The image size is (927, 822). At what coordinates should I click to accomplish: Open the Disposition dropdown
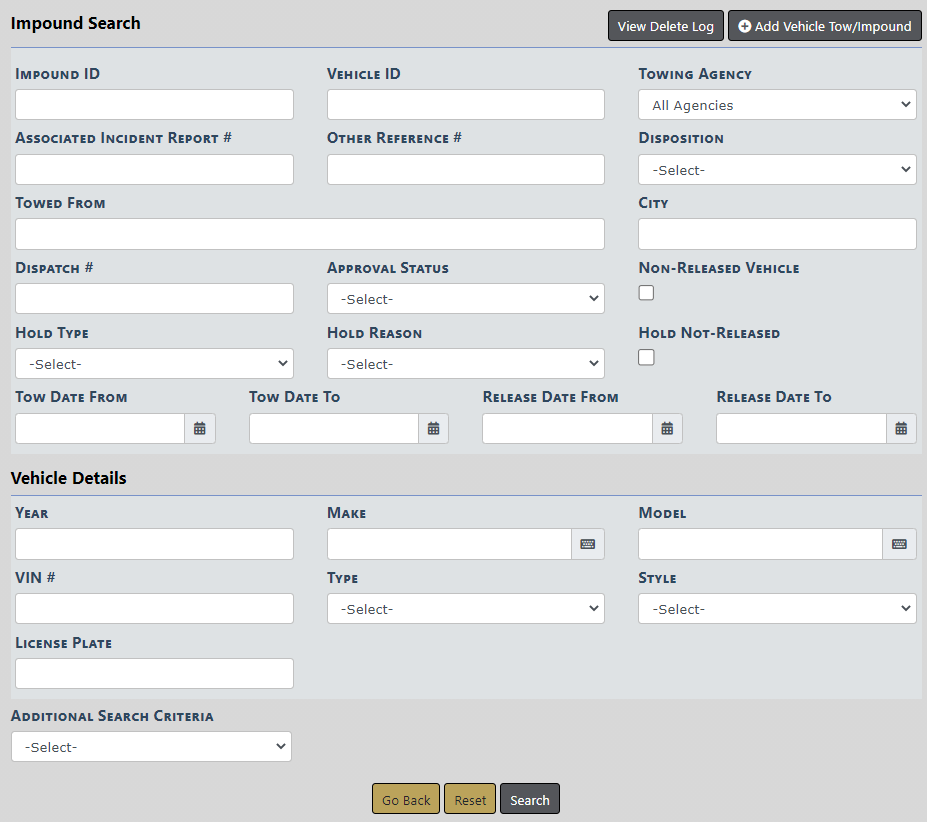point(777,170)
